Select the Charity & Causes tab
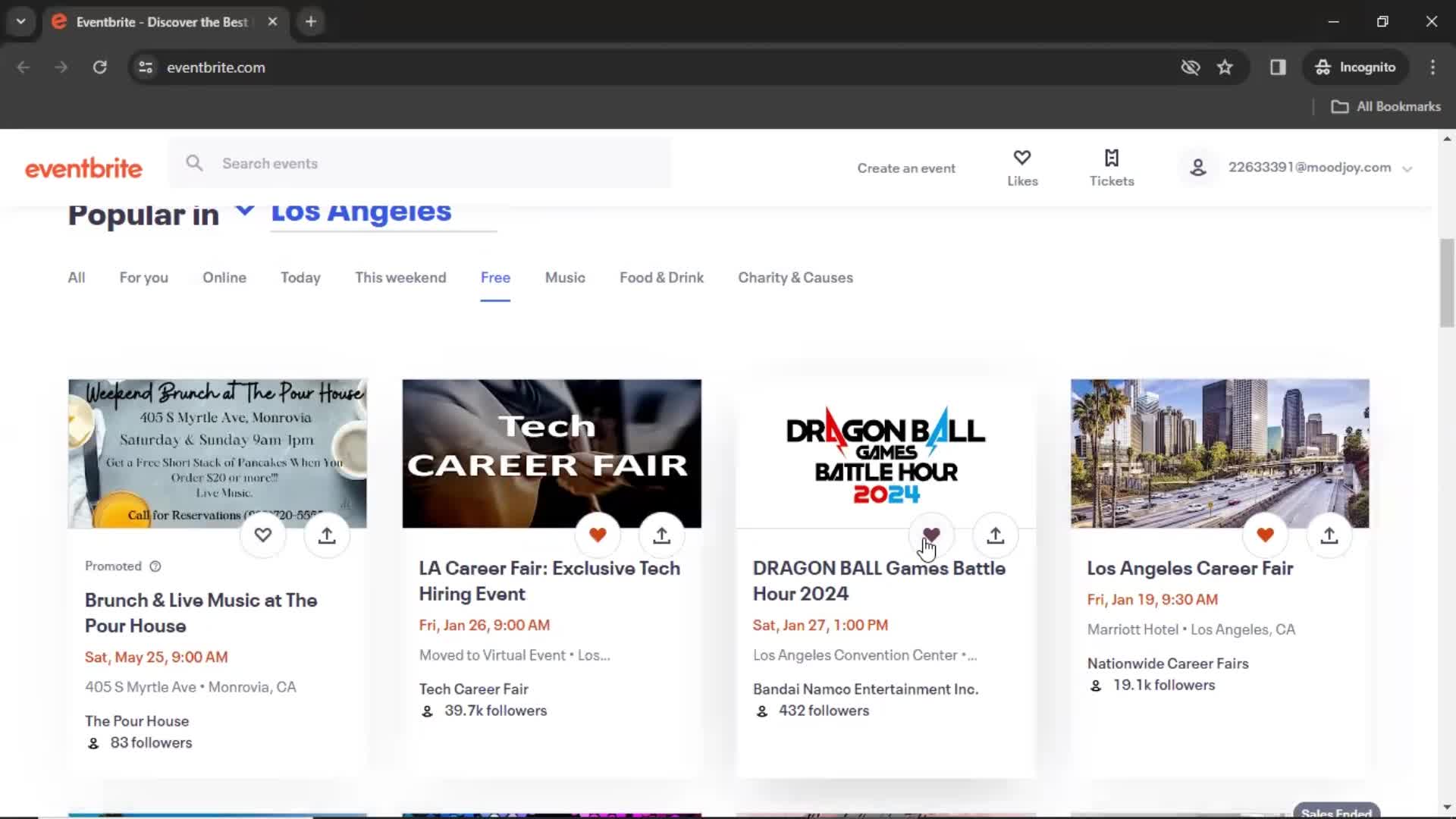This screenshot has height=819, width=1456. [x=795, y=278]
